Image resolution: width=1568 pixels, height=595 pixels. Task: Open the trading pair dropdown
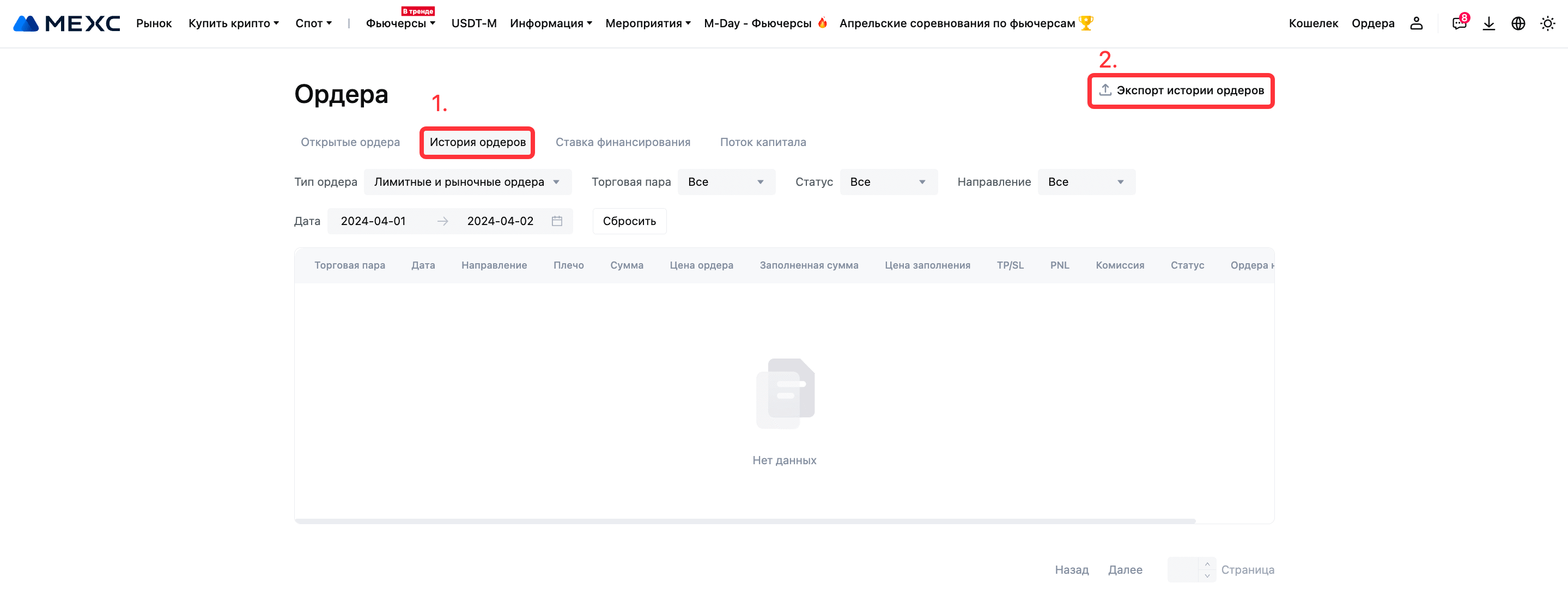[726, 182]
